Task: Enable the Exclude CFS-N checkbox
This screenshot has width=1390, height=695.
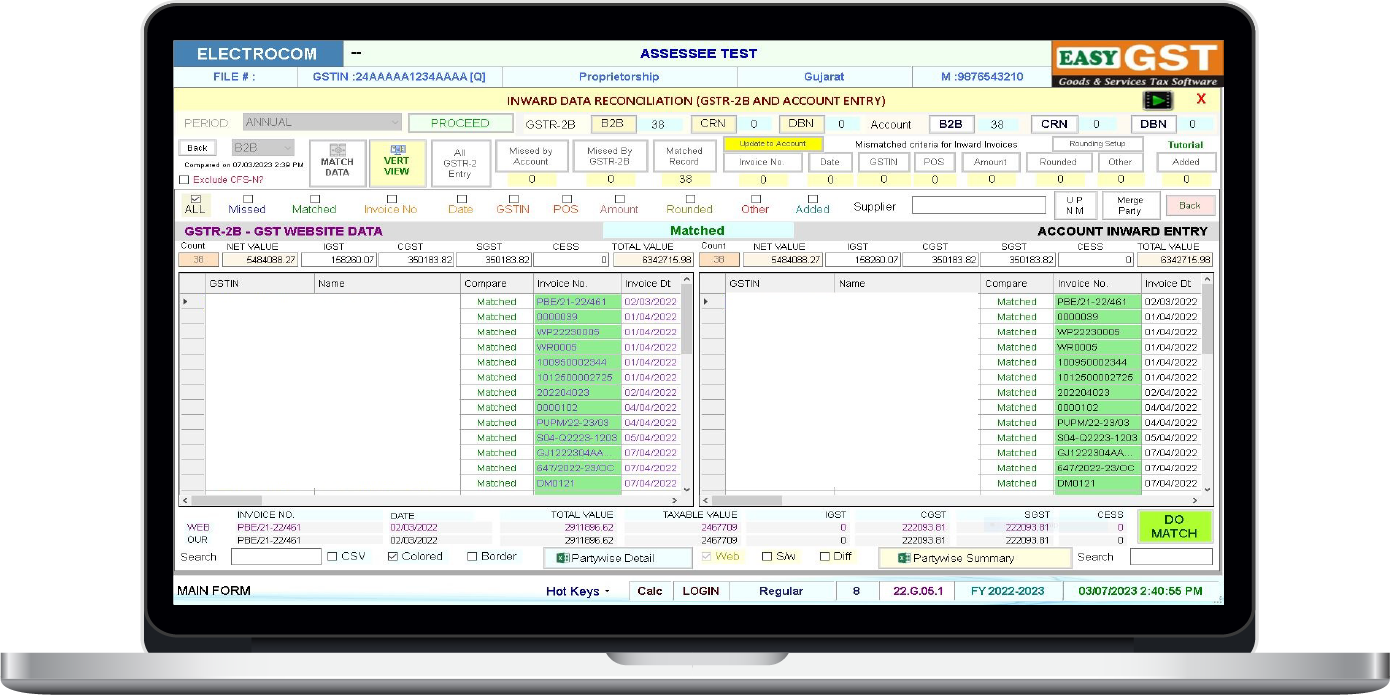Action: coord(184,180)
